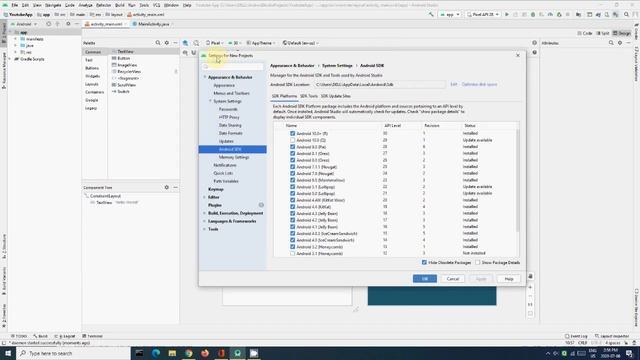Click the design surface select icon
Image resolution: width=640 pixels, height=360 pixels.
185,43
